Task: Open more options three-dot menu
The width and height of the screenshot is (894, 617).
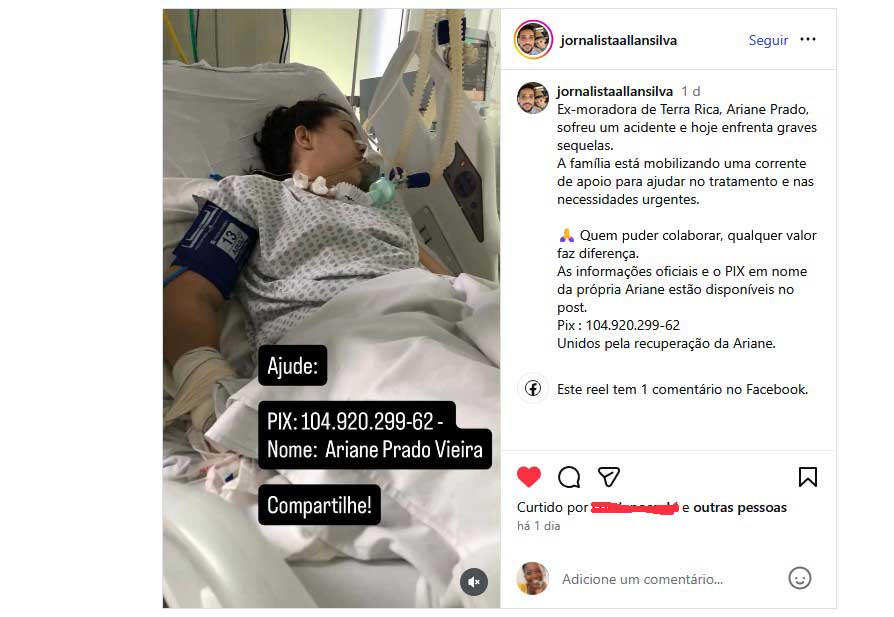Action: coord(808,39)
